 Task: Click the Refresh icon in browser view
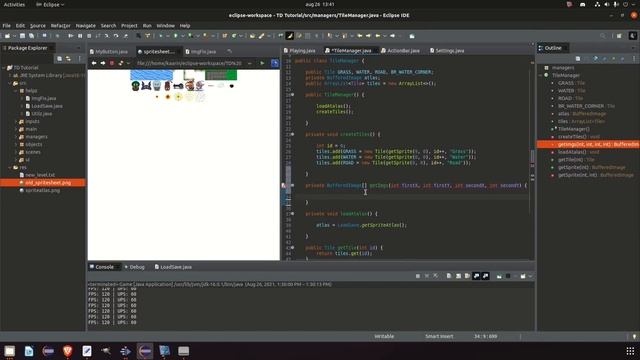pos(121,63)
